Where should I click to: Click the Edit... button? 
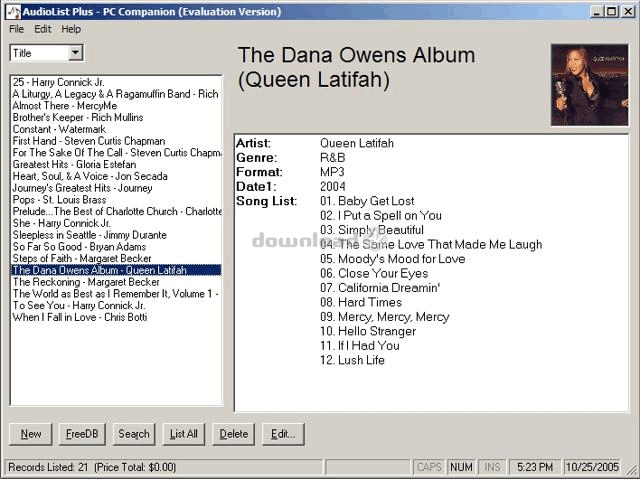pyautogui.click(x=283, y=434)
